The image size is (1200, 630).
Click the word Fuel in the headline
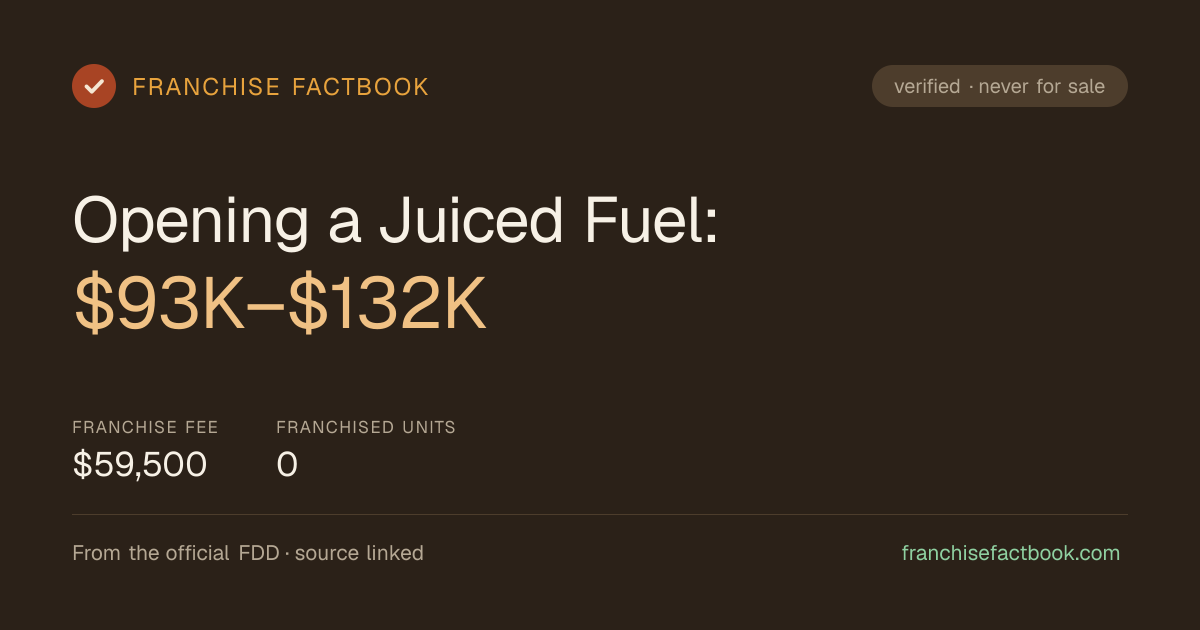click(648, 220)
